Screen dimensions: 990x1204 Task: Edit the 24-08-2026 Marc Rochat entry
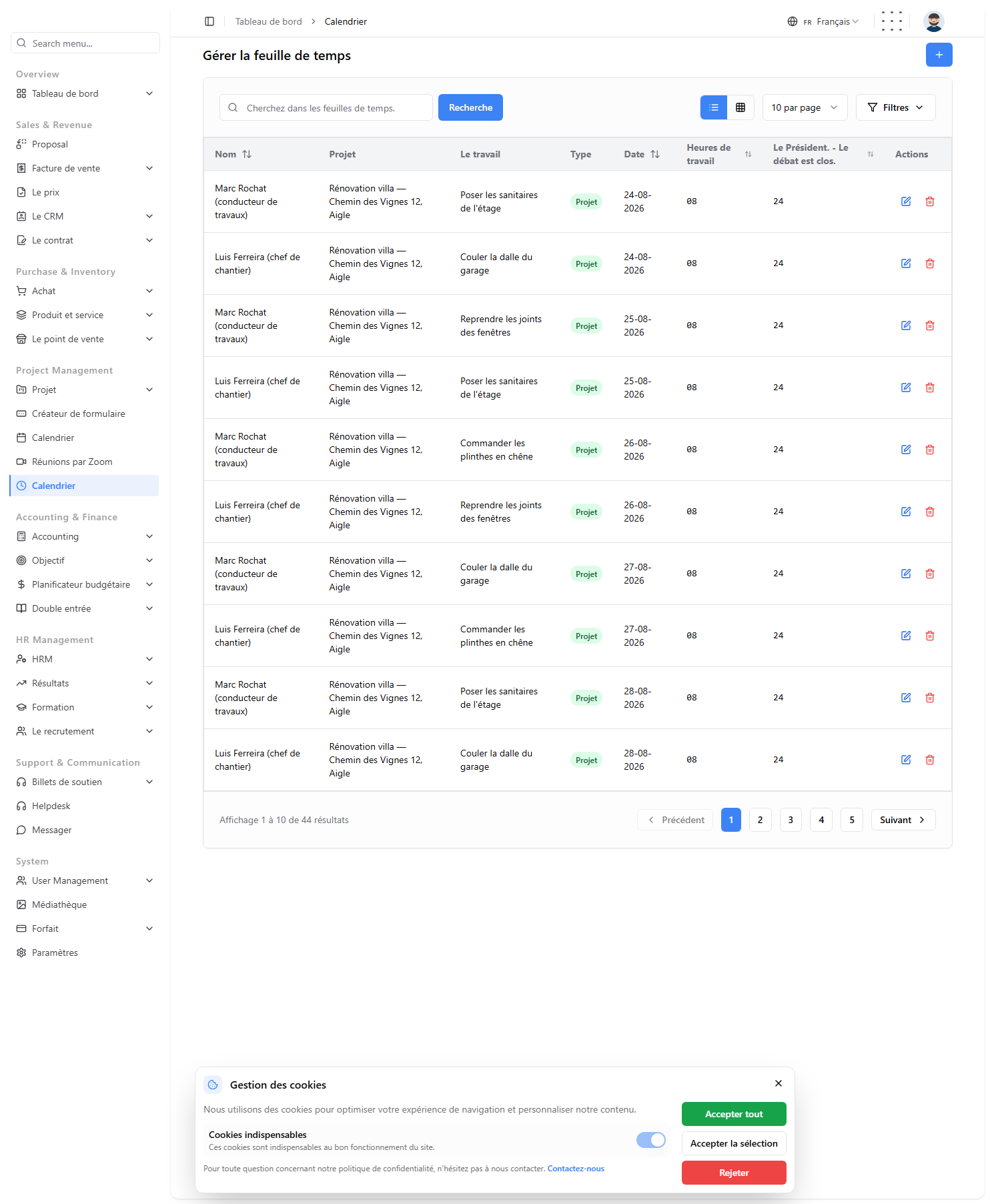905,201
